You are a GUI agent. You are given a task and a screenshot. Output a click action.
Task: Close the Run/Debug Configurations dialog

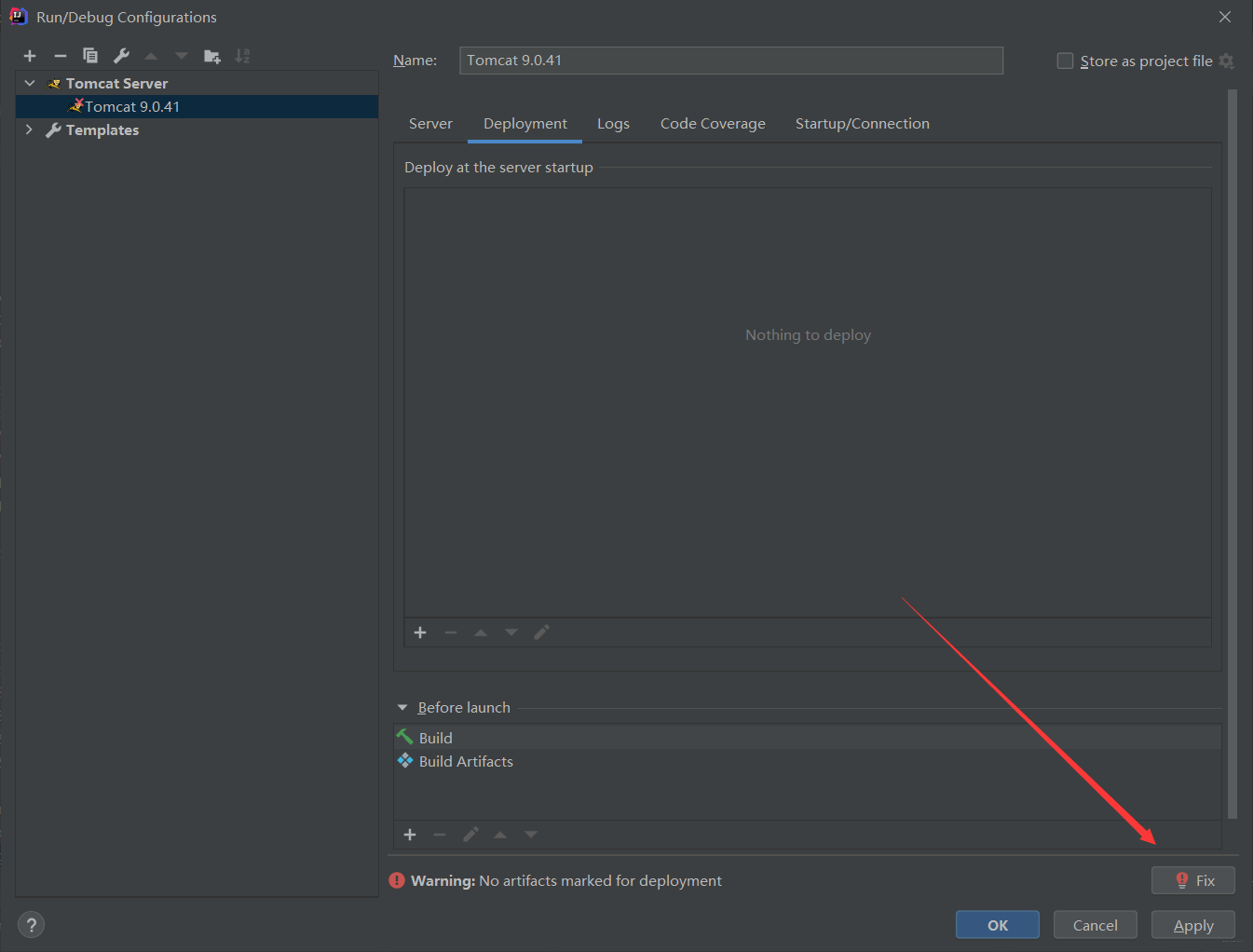[1225, 17]
